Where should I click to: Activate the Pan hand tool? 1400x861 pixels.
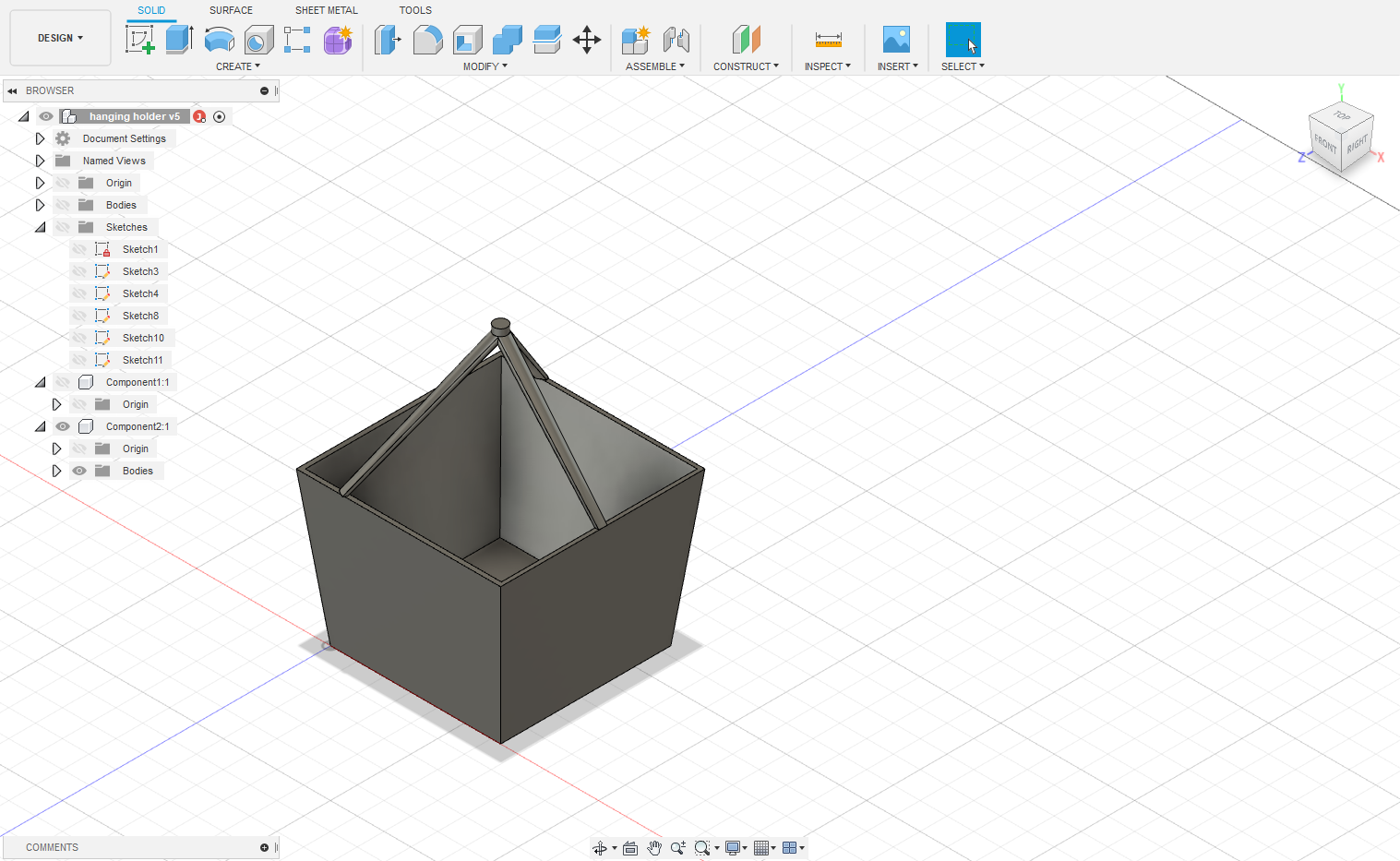pyautogui.click(x=654, y=848)
